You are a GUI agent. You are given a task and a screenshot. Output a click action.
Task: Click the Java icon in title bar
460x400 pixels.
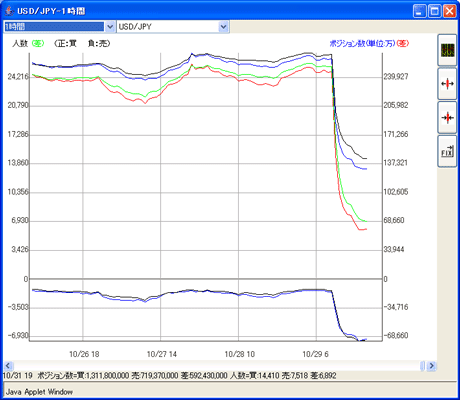pos(9,11)
